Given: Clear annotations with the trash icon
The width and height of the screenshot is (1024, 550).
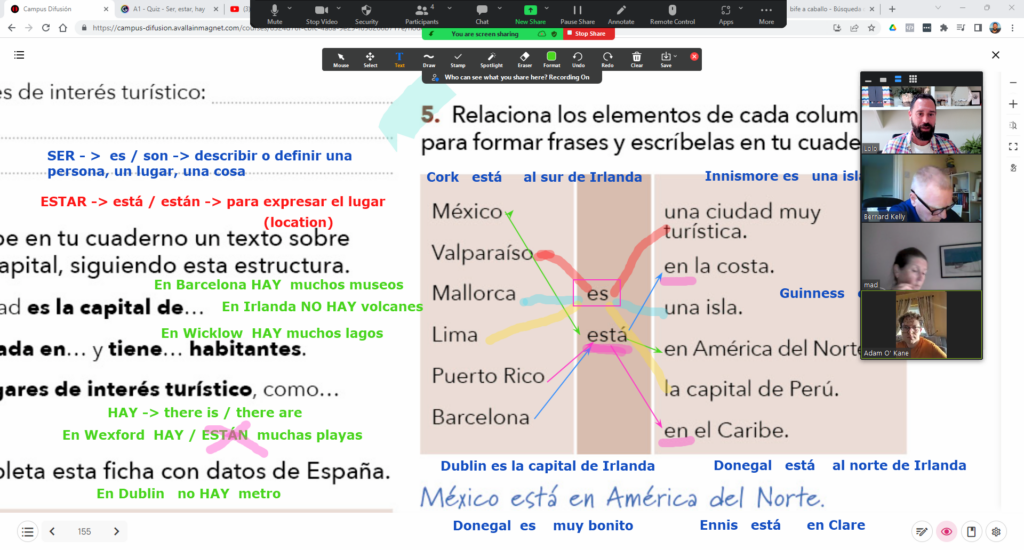Looking at the screenshot, I should (x=637, y=59).
